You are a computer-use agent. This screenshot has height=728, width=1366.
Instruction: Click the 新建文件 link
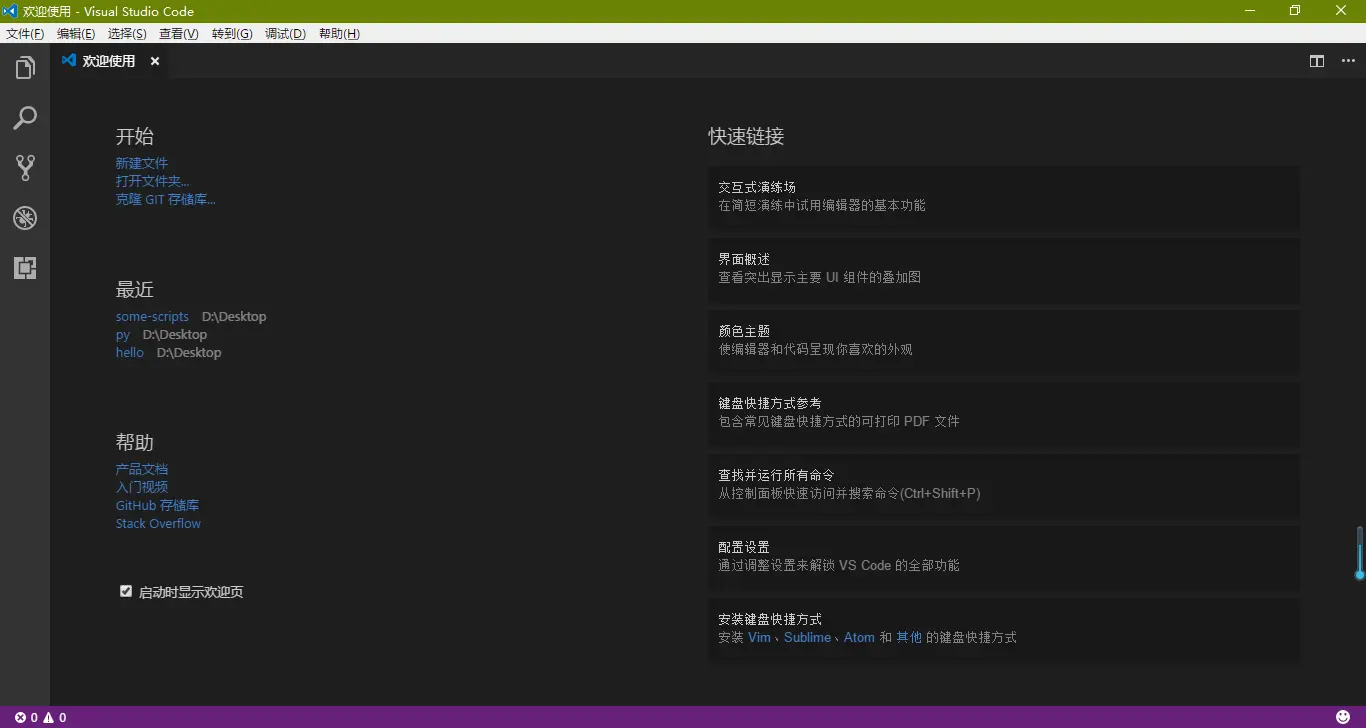click(142, 163)
